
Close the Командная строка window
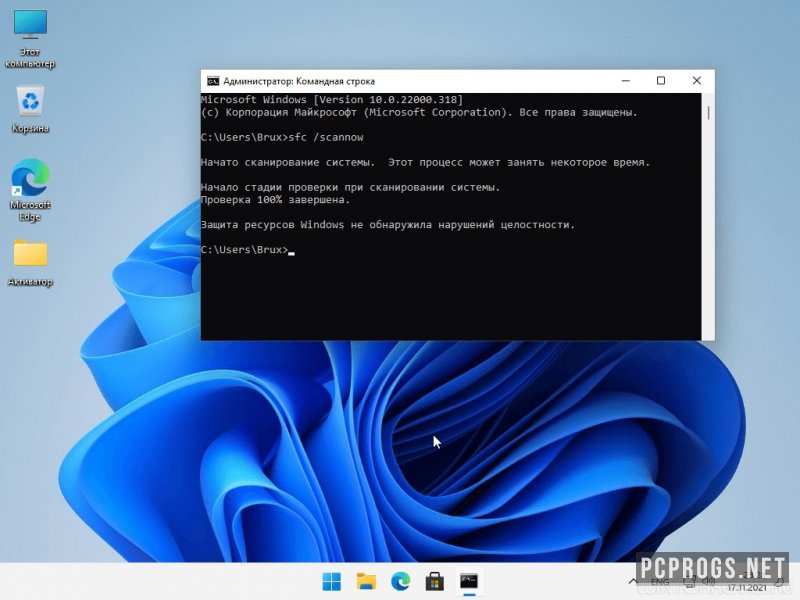click(x=696, y=81)
